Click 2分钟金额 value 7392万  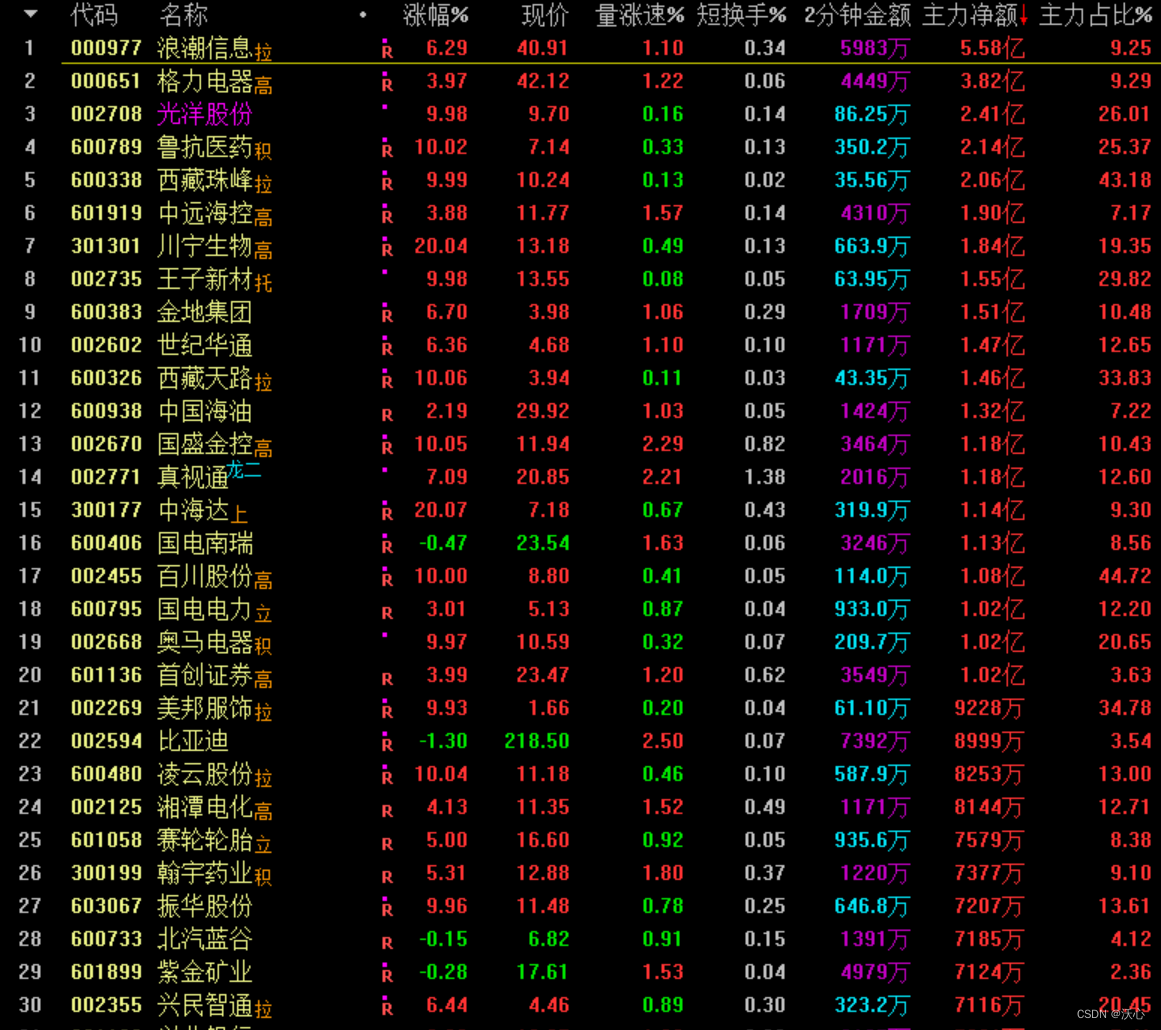click(874, 741)
